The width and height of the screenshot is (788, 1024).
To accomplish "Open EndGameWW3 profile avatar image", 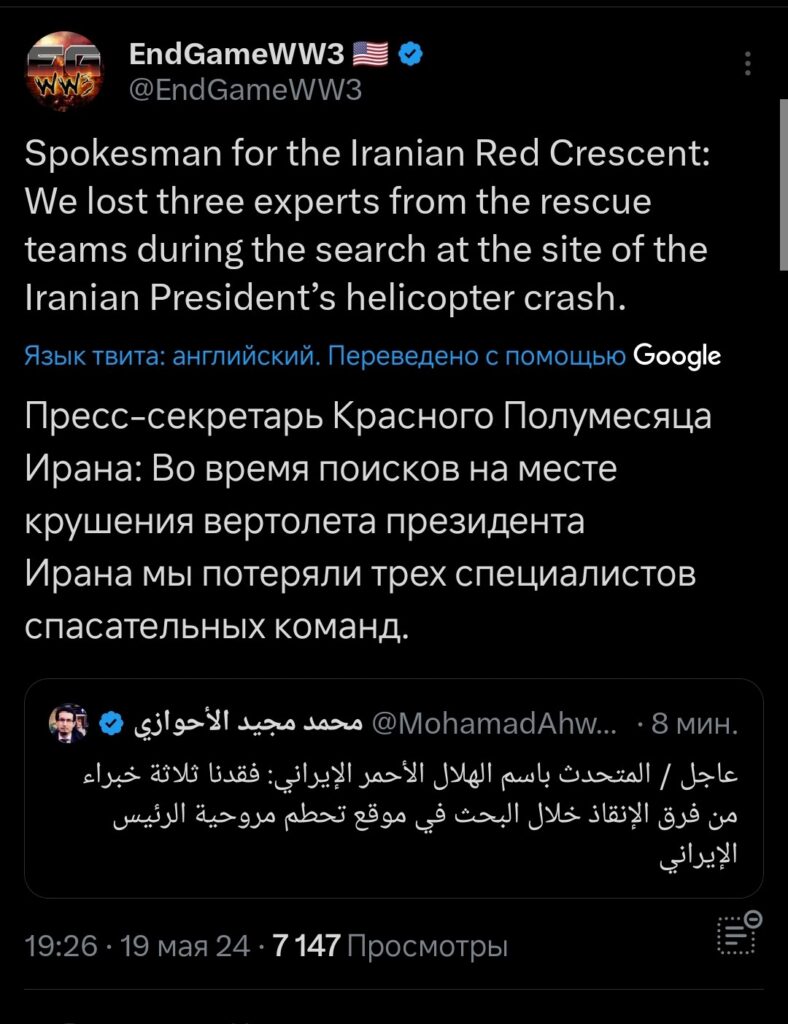I will point(64,72).
